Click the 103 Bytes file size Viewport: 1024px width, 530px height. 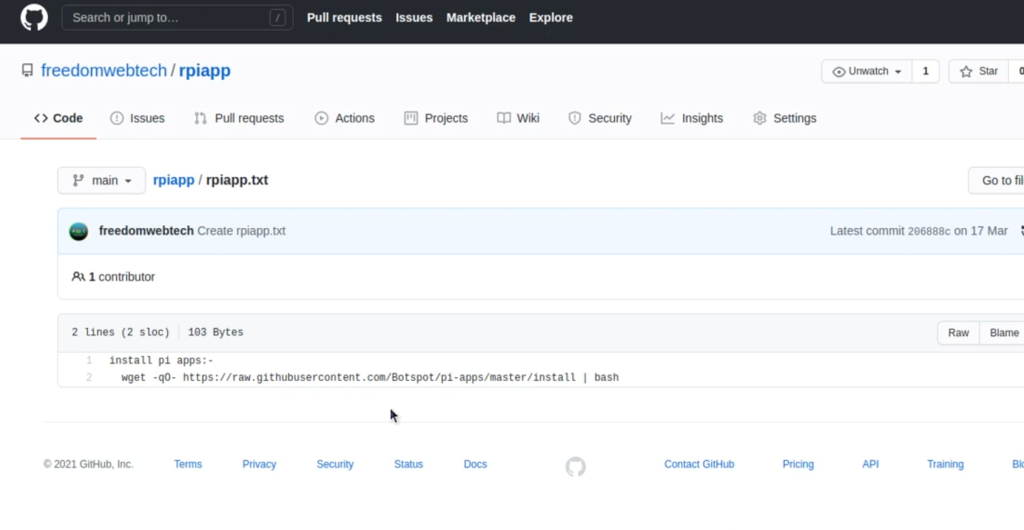click(216, 332)
